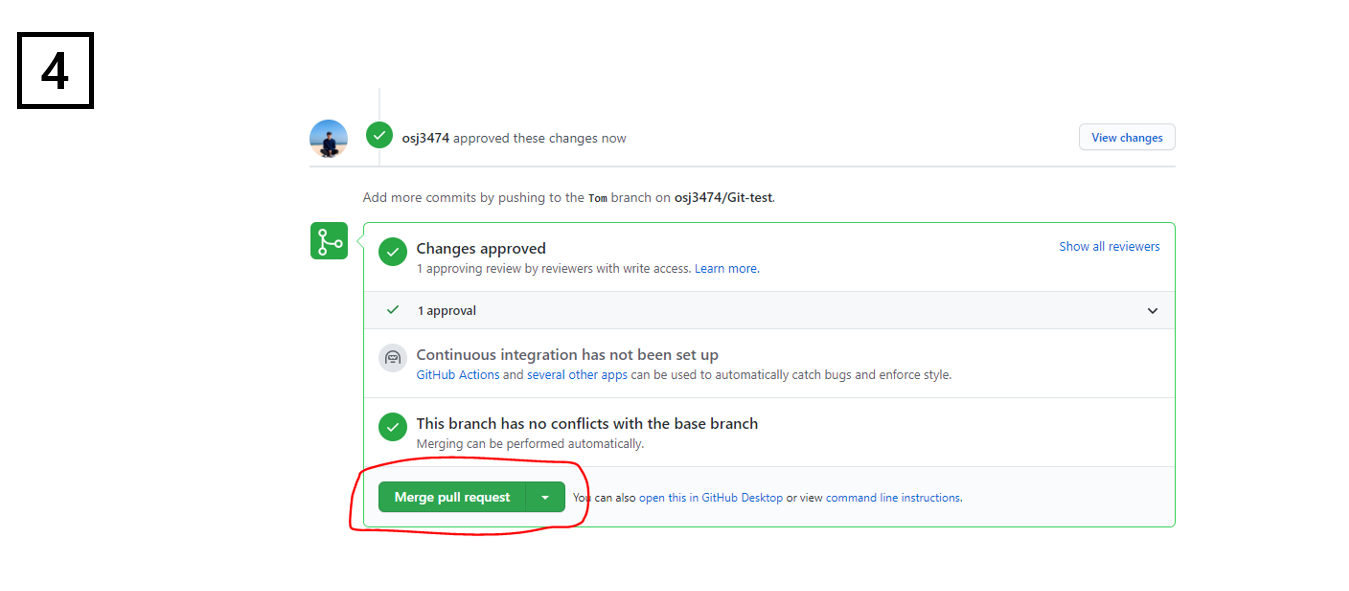Expand the 1 approval row chevron
Image resolution: width=1349 pixels, height=591 pixels.
click(1152, 311)
